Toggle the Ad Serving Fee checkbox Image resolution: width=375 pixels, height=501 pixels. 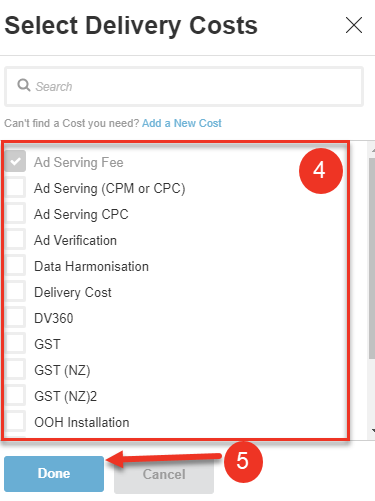coord(15,161)
